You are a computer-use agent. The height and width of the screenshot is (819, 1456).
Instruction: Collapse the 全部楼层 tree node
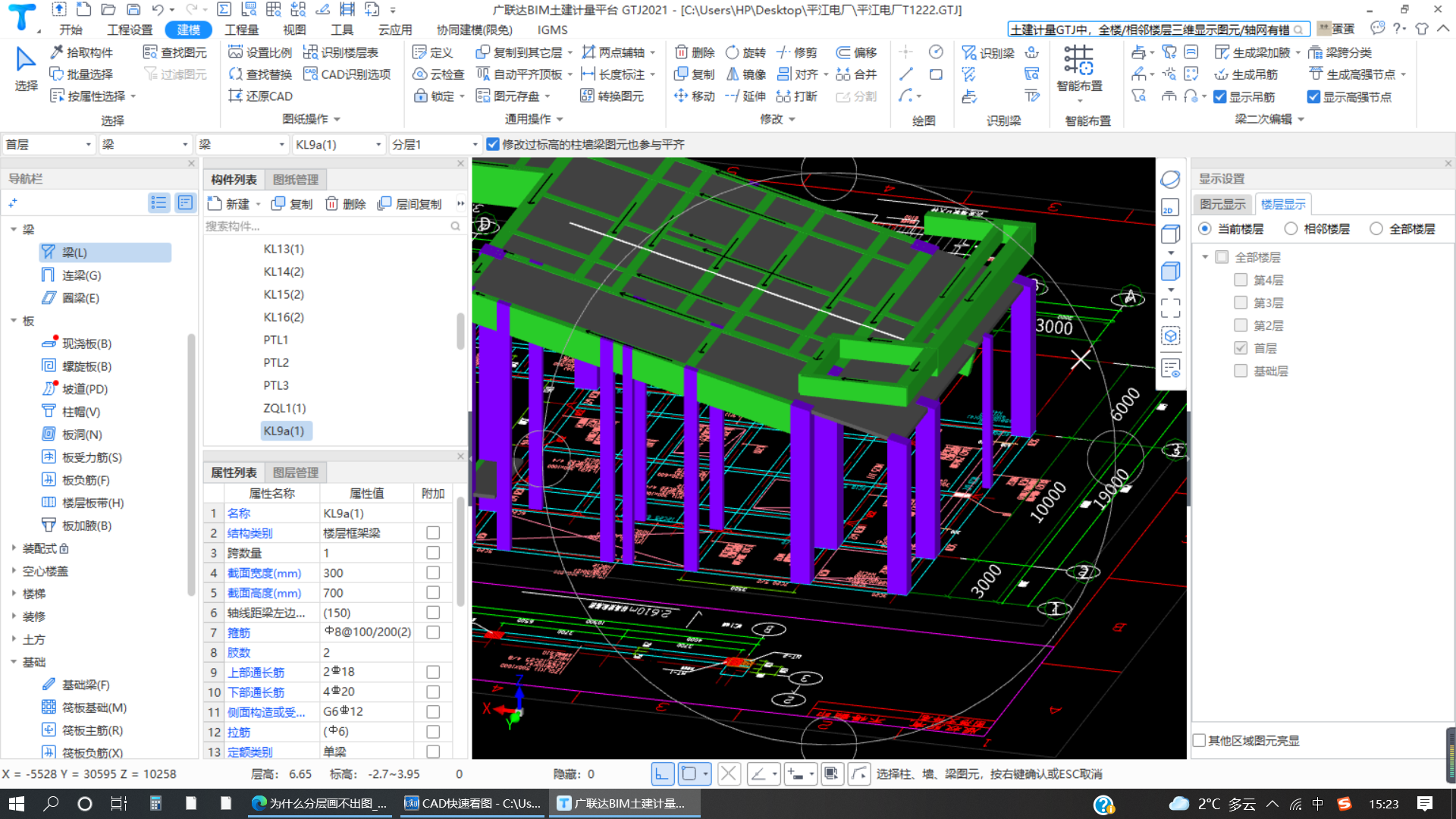click(1205, 257)
